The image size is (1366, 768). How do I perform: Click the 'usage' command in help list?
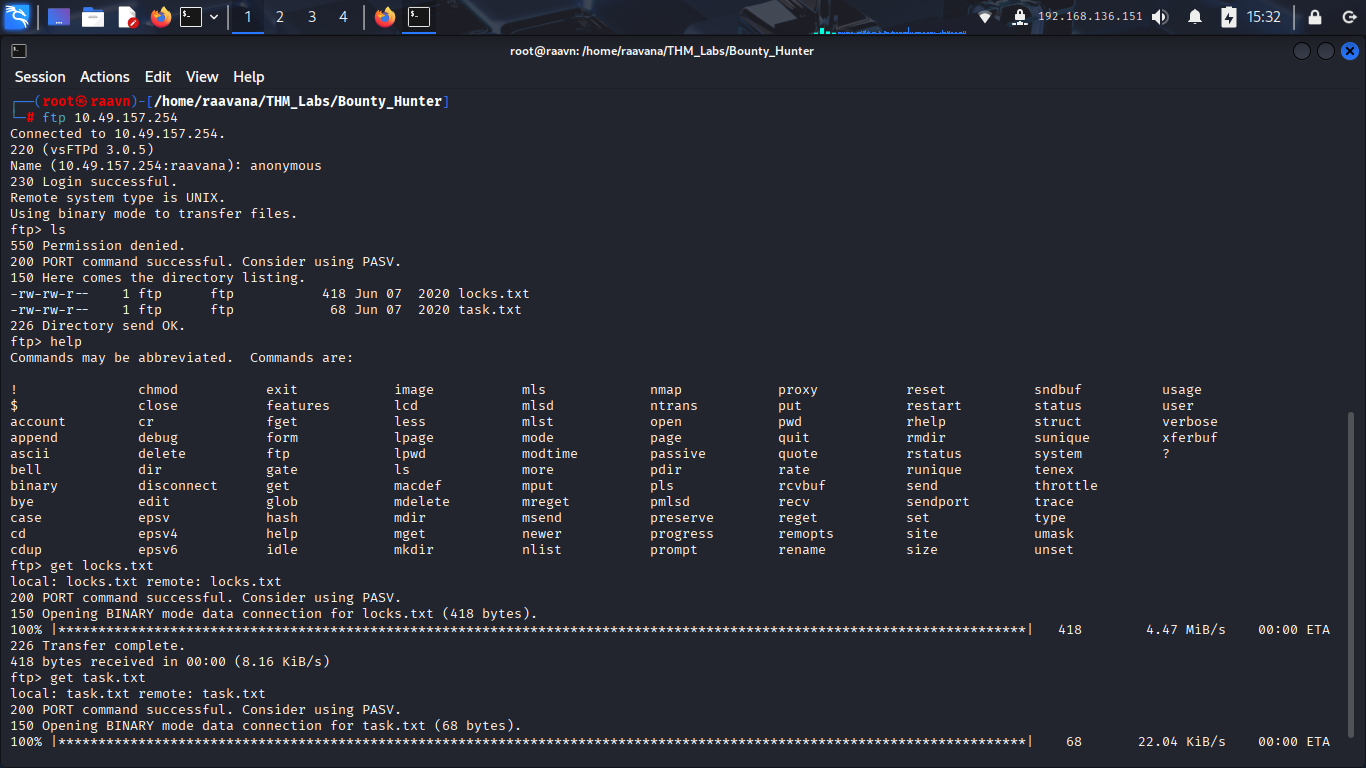[x=1182, y=390]
